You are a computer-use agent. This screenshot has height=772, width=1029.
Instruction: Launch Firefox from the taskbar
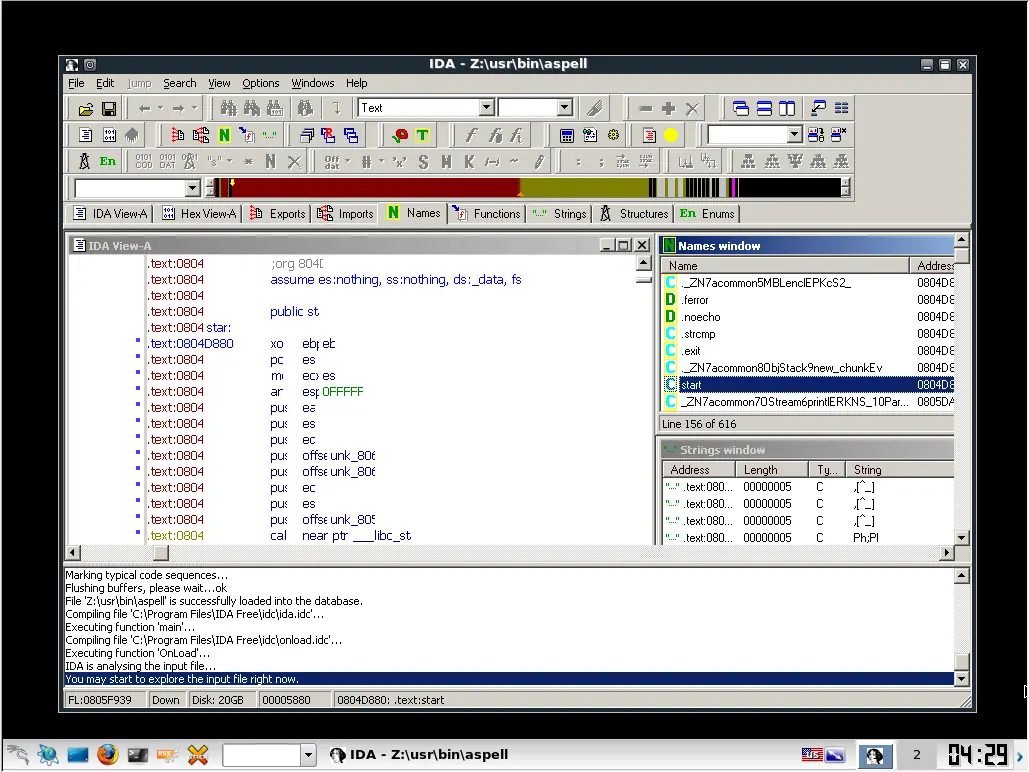coord(108,755)
